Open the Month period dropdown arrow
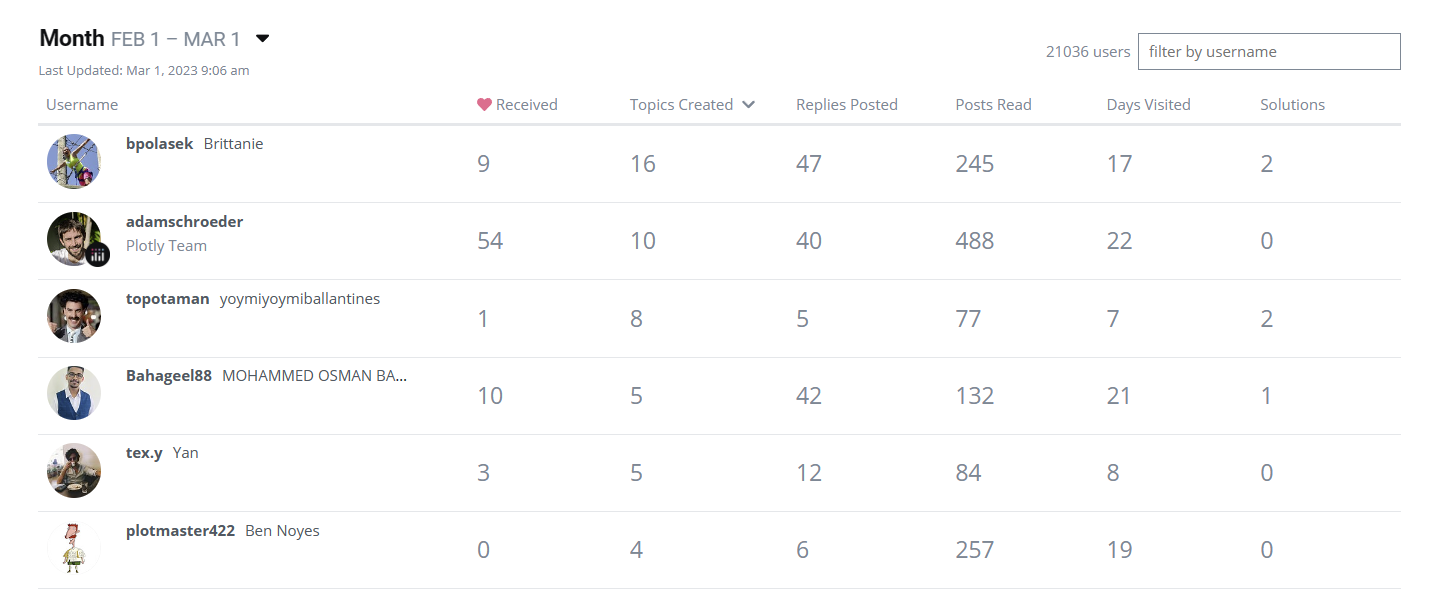The width and height of the screenshot is (1441, 589). click(x=263, y=39)
